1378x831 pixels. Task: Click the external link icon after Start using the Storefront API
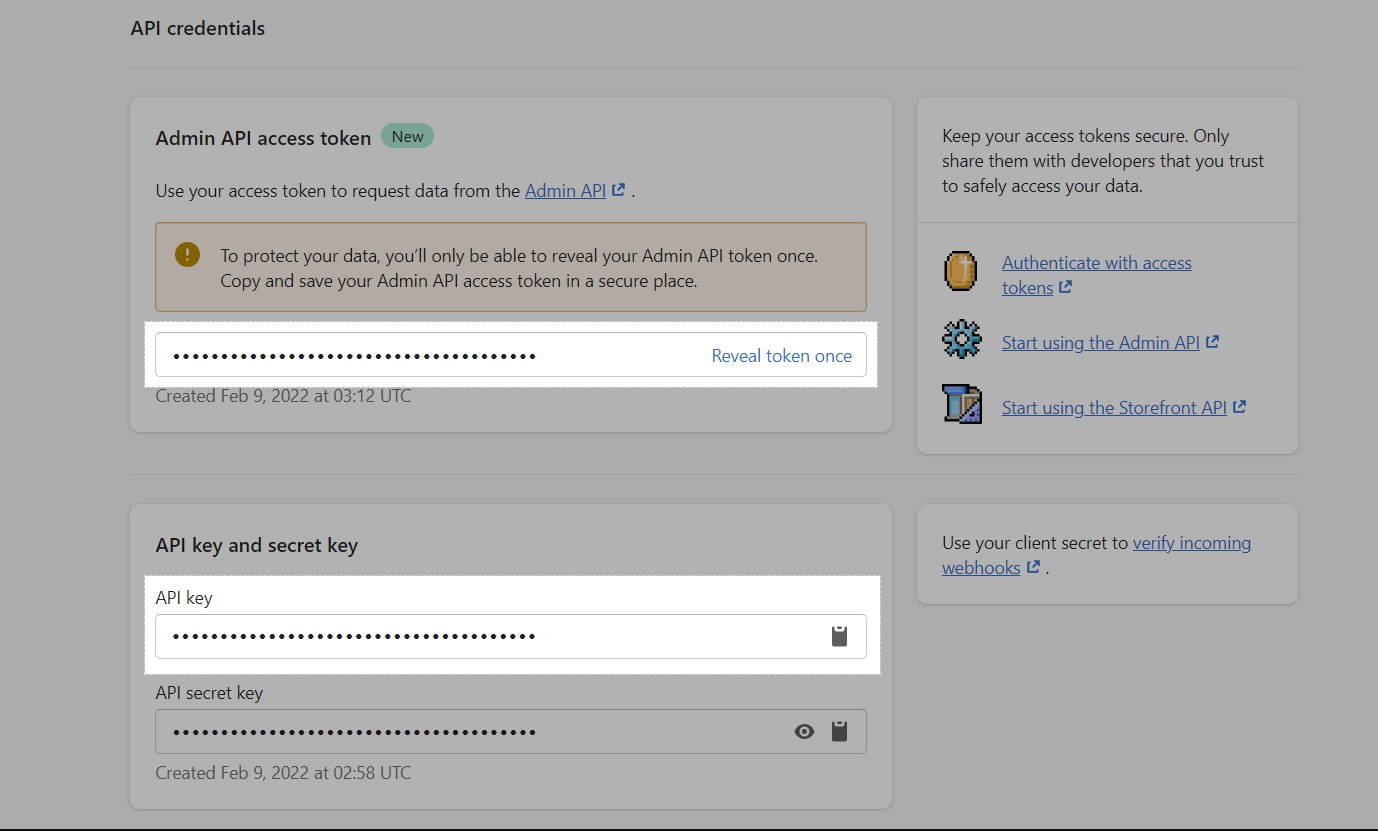pos(1240,406)
